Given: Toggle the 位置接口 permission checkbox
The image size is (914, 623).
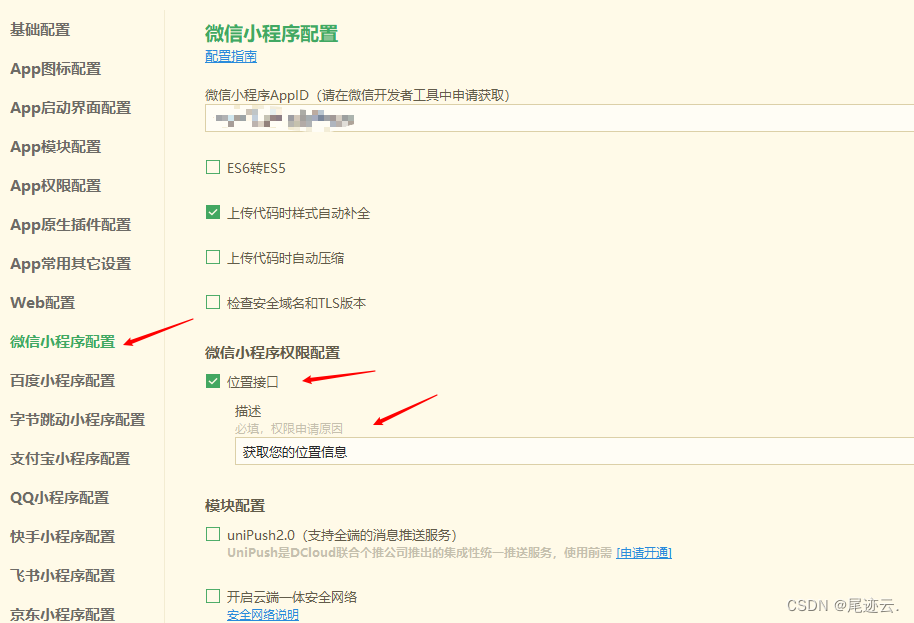Looking at the screenshot, I should pyautogui.click(x=213, y=381).
